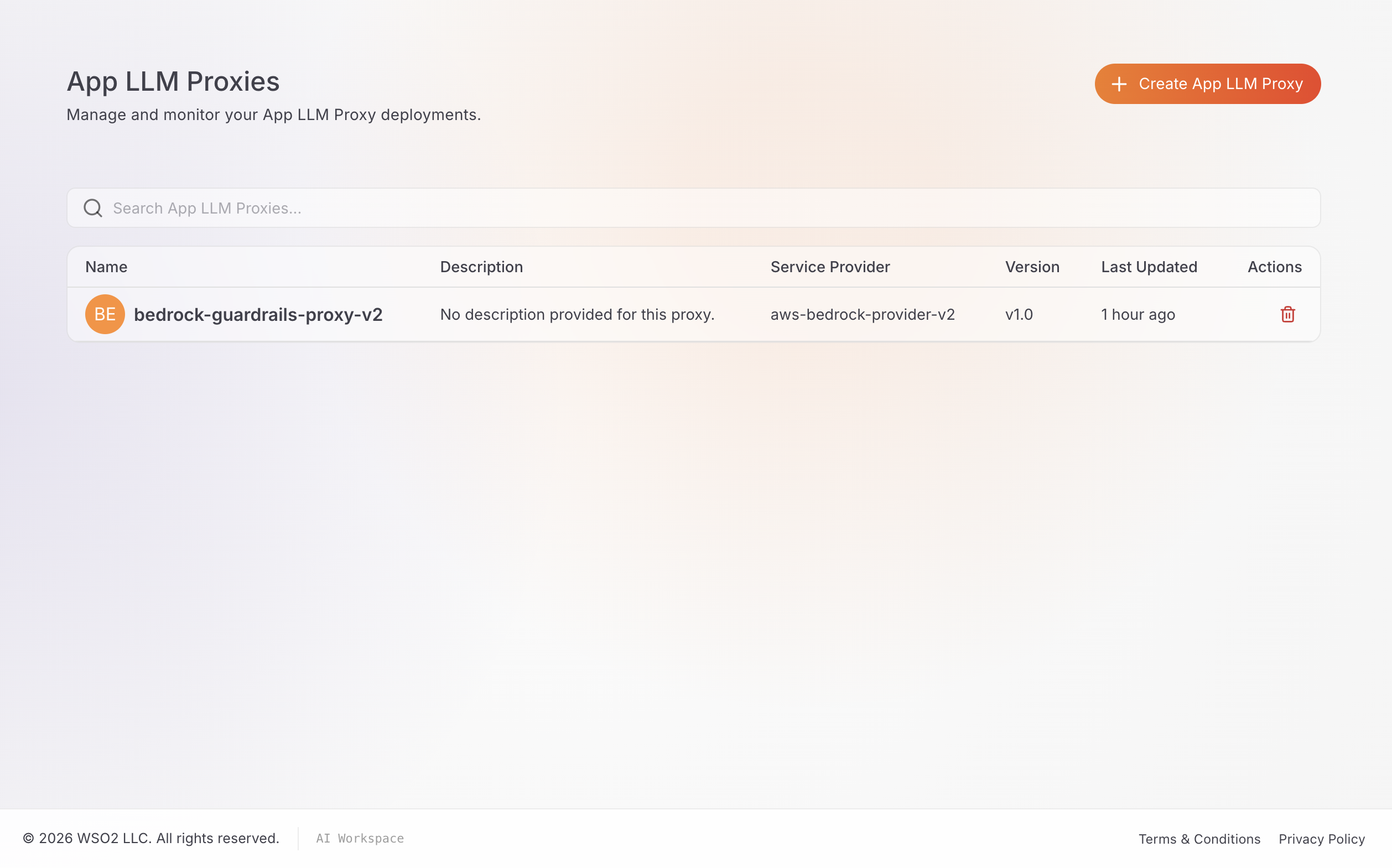The height and width of the screenshot is (868, 1392).
Task: Click the App LLM Proxies heading
Action: click(173, 81)
